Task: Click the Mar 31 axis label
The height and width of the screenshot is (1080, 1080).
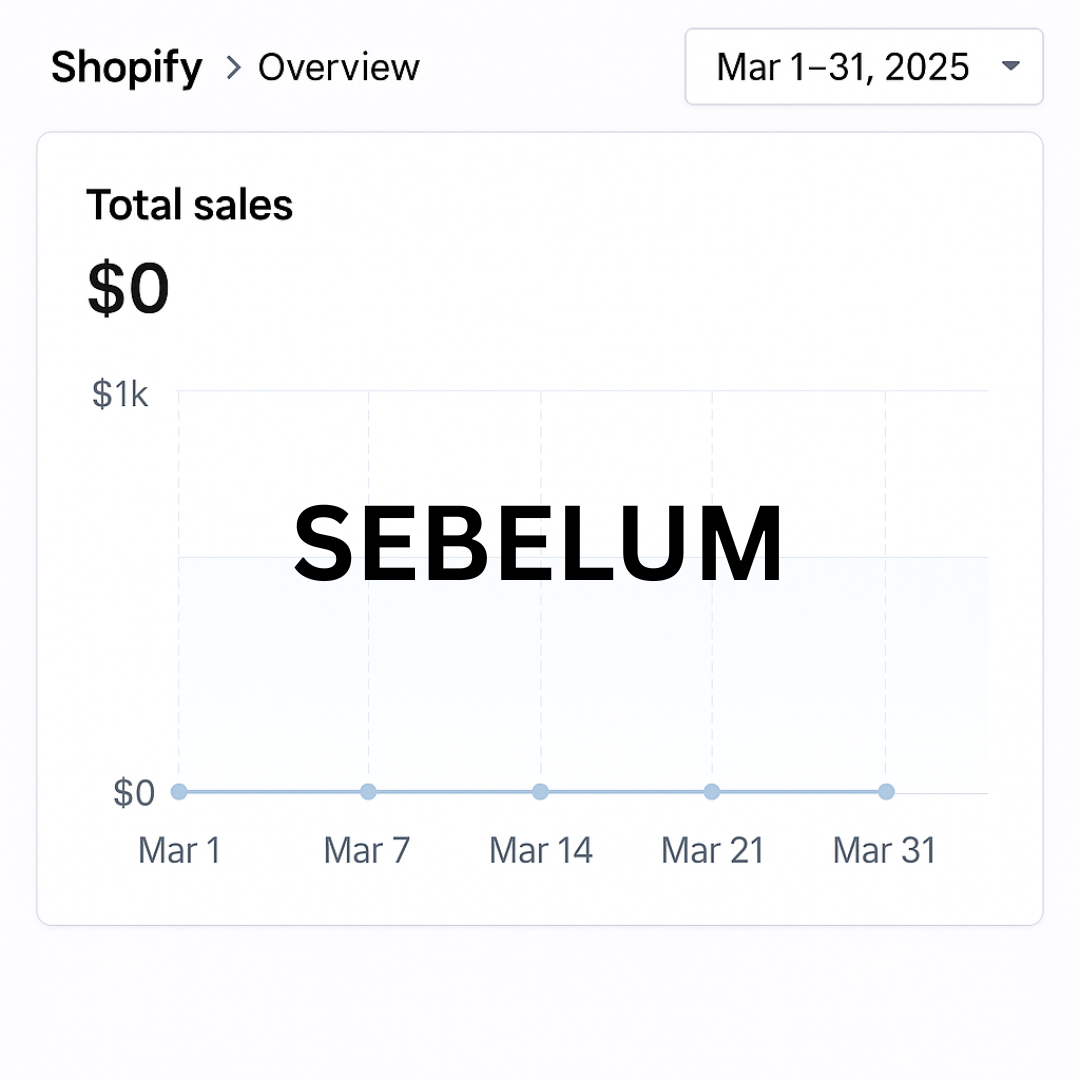Action: 885,850
